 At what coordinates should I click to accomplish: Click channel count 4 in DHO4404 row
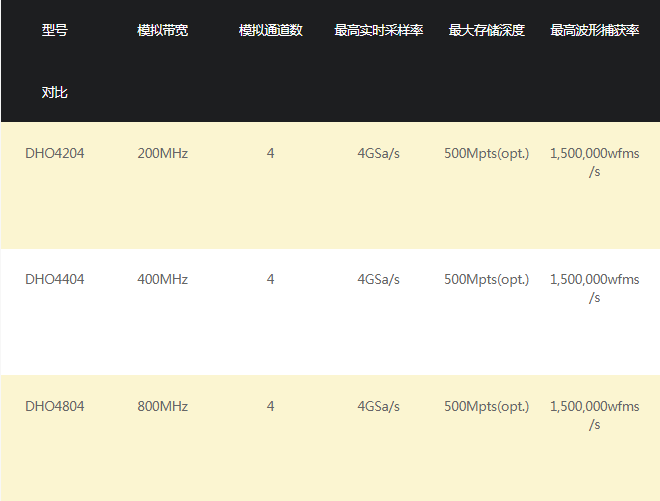[270, 280]
